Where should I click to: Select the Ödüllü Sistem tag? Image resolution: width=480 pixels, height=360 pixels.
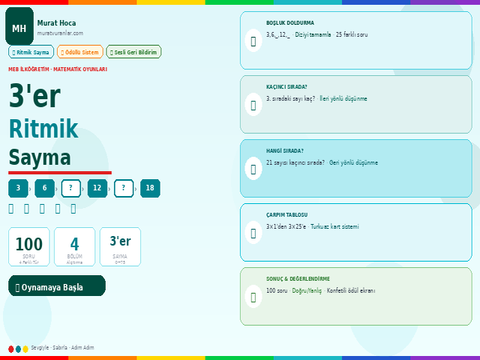pyautogui.click(x=80, y=52)
